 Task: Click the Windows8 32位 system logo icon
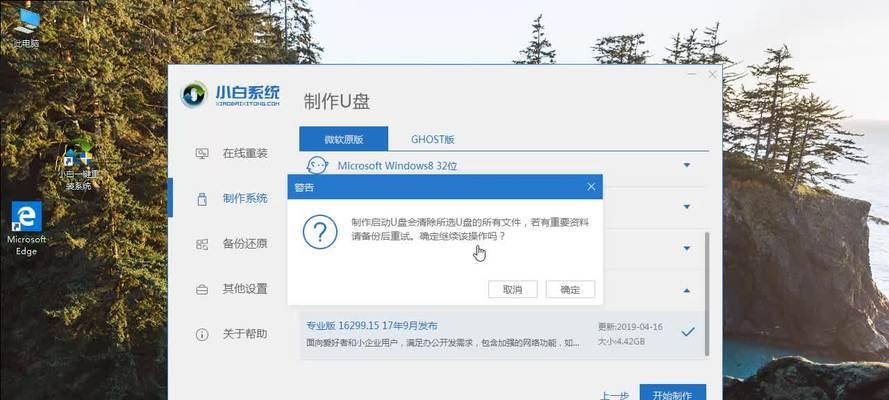tap(317, 165)
